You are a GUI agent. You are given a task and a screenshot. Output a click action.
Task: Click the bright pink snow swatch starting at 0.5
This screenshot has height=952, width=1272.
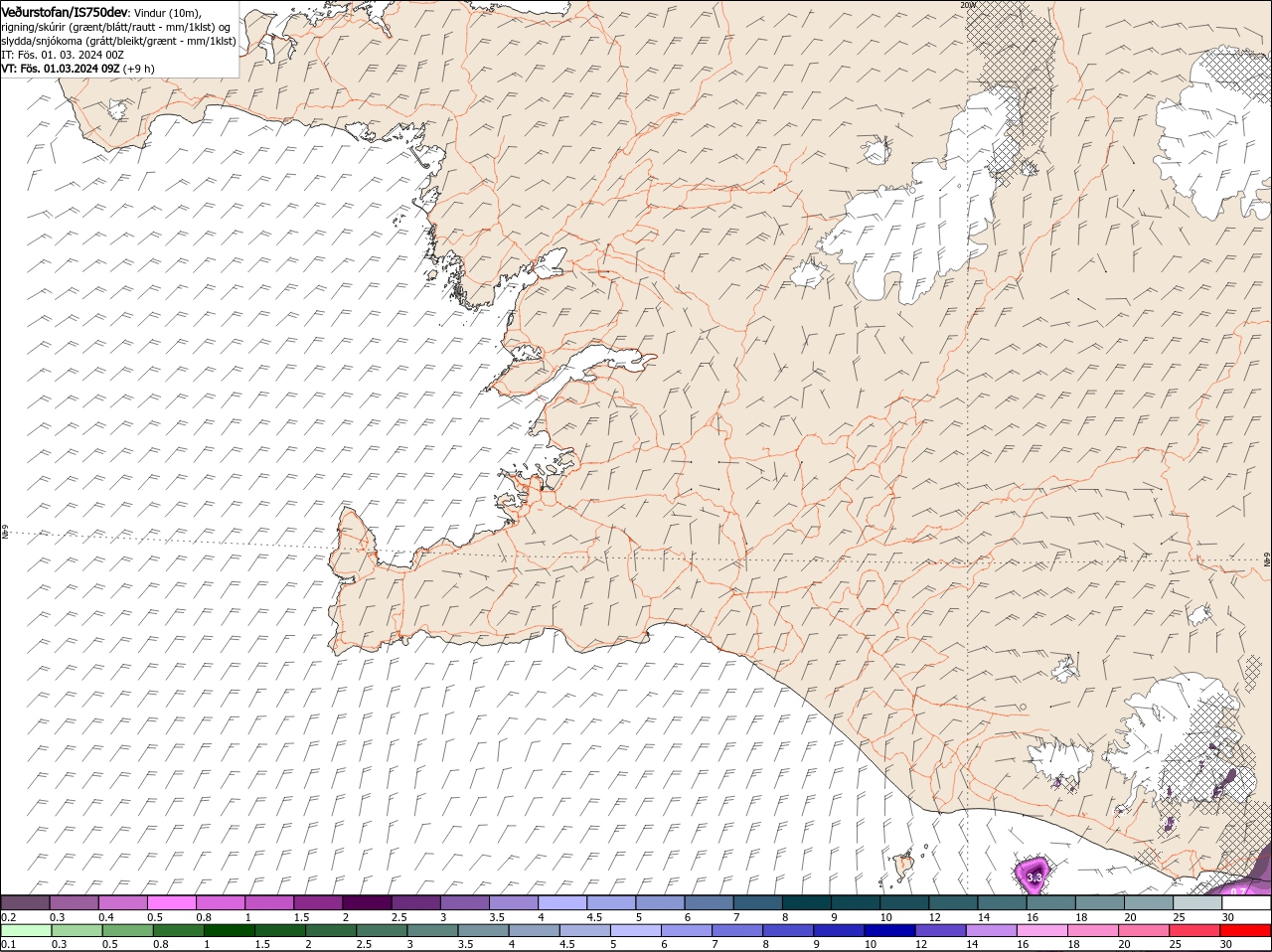172,902
